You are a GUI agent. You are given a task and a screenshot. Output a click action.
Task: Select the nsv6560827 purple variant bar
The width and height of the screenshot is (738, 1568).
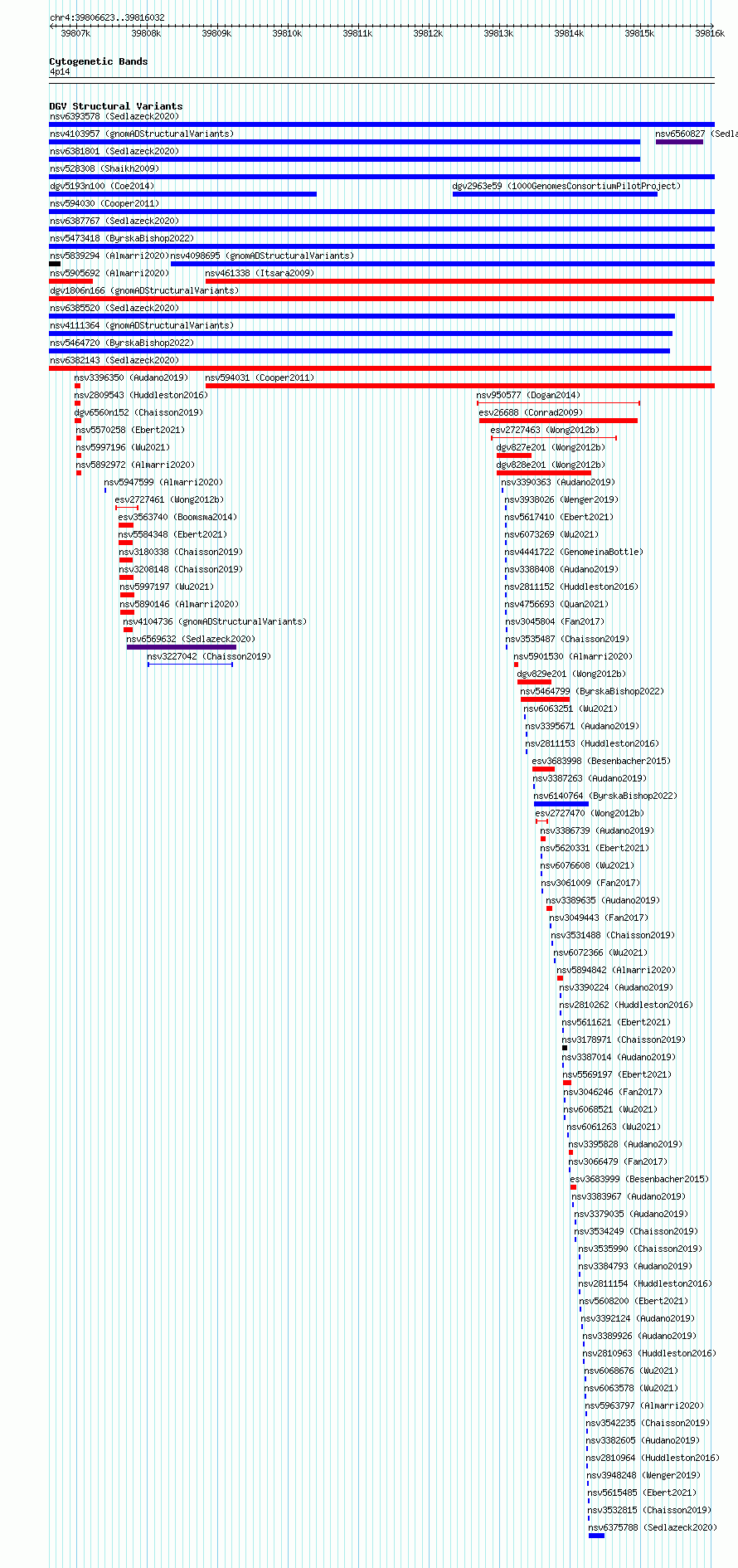(x=679, y=142)
